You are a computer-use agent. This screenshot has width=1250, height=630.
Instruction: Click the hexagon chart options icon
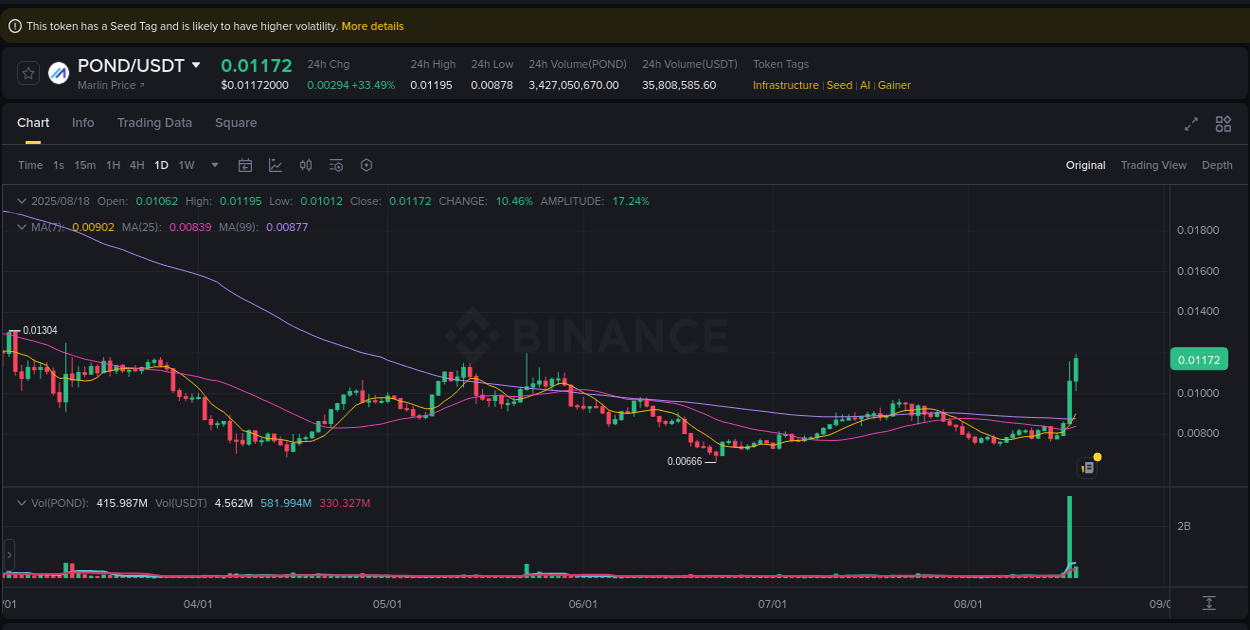tap(366, 165)
